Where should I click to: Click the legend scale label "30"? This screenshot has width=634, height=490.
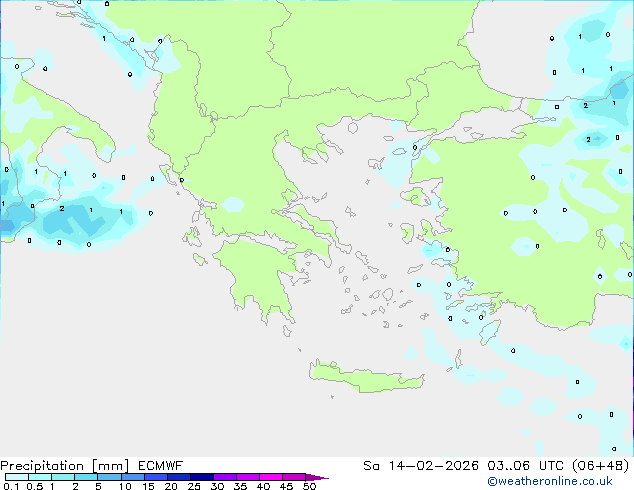point(217,486)
